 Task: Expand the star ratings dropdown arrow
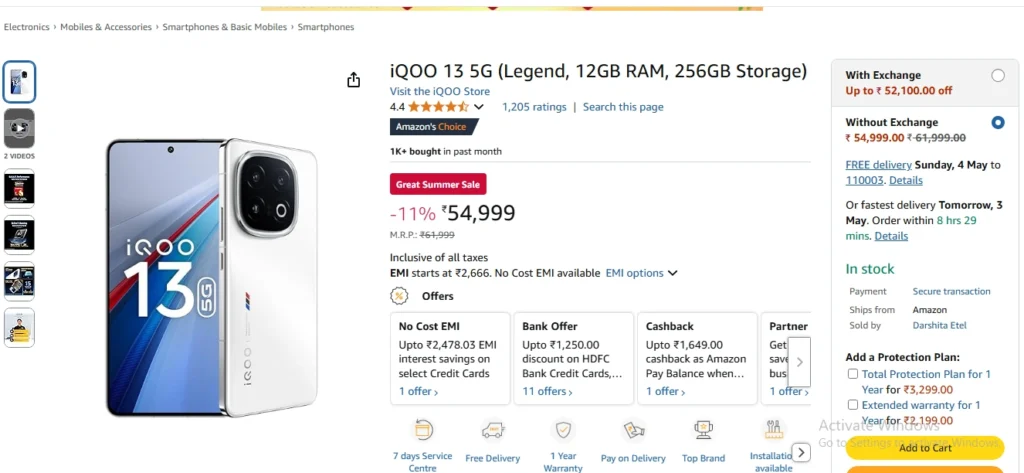pyautogui.click(x=479, y=107)
